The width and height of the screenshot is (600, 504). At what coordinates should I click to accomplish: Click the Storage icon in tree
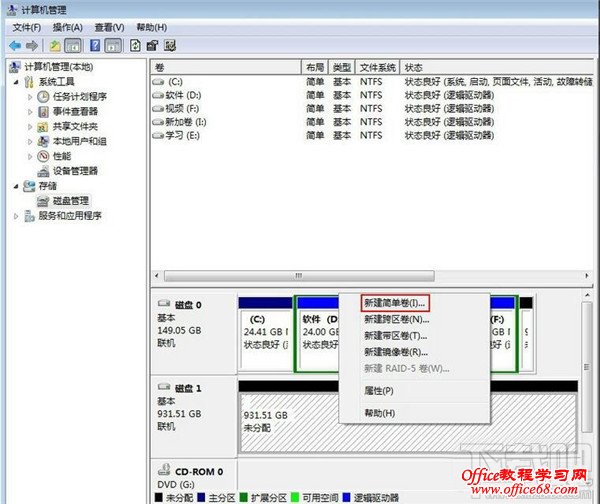tap(29, 186)
